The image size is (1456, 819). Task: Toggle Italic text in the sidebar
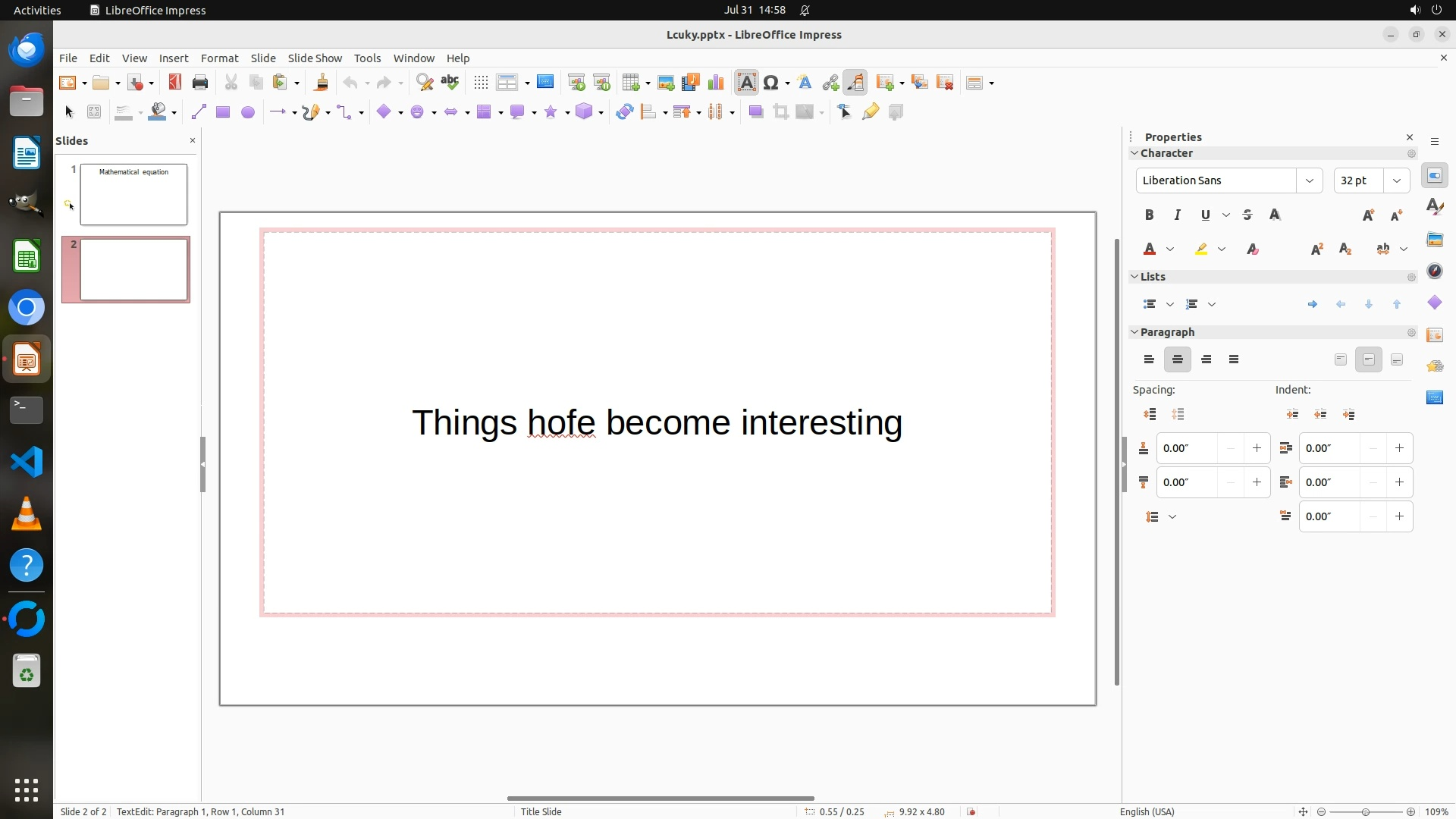(1177, 215)
